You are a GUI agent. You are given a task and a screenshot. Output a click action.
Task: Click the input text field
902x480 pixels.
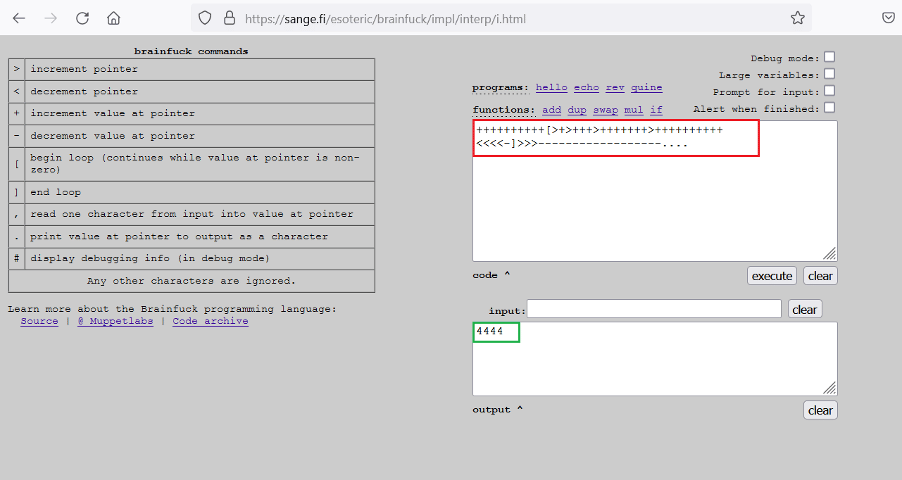[x=654, y=309]
